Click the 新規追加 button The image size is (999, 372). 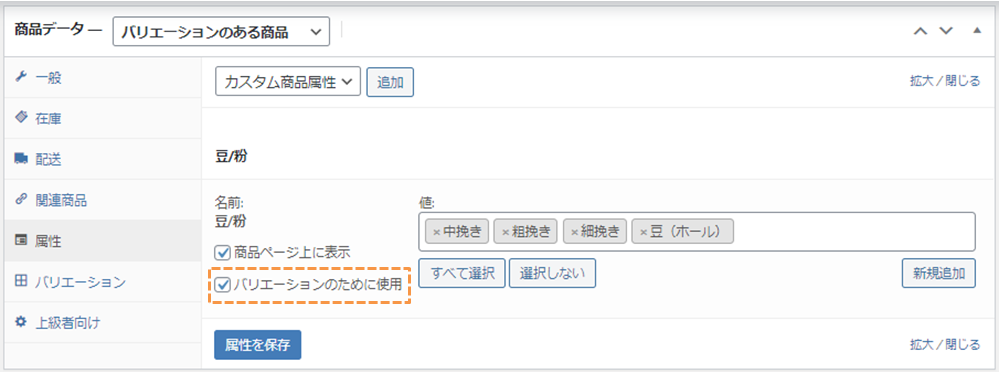coord(939,273)
